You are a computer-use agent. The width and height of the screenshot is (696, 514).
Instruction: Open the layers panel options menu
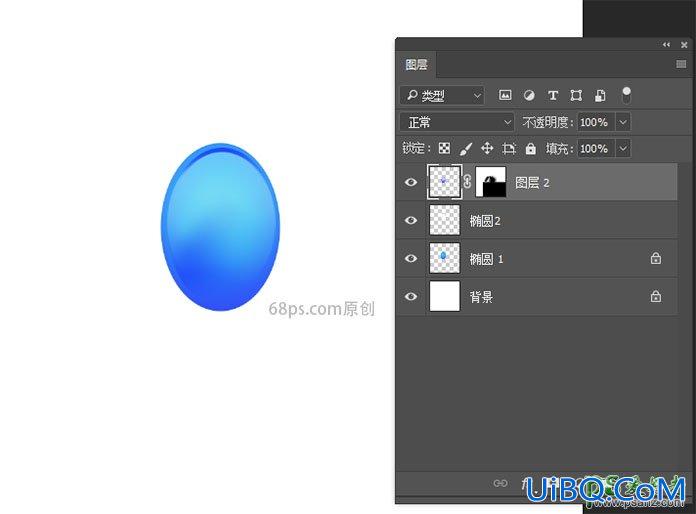(x=681, y=65)
